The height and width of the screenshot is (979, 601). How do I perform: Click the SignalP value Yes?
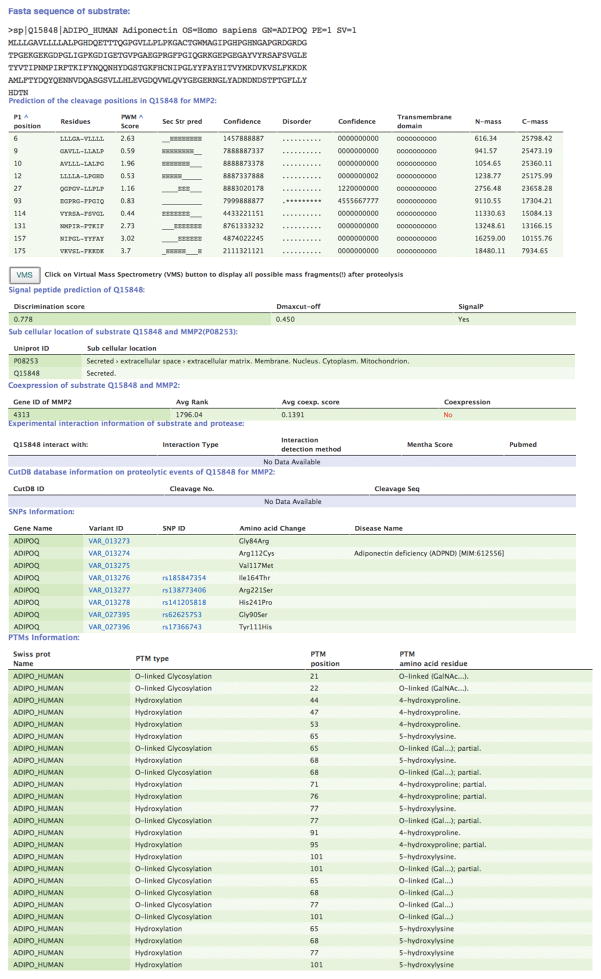(x=464, y=319)
